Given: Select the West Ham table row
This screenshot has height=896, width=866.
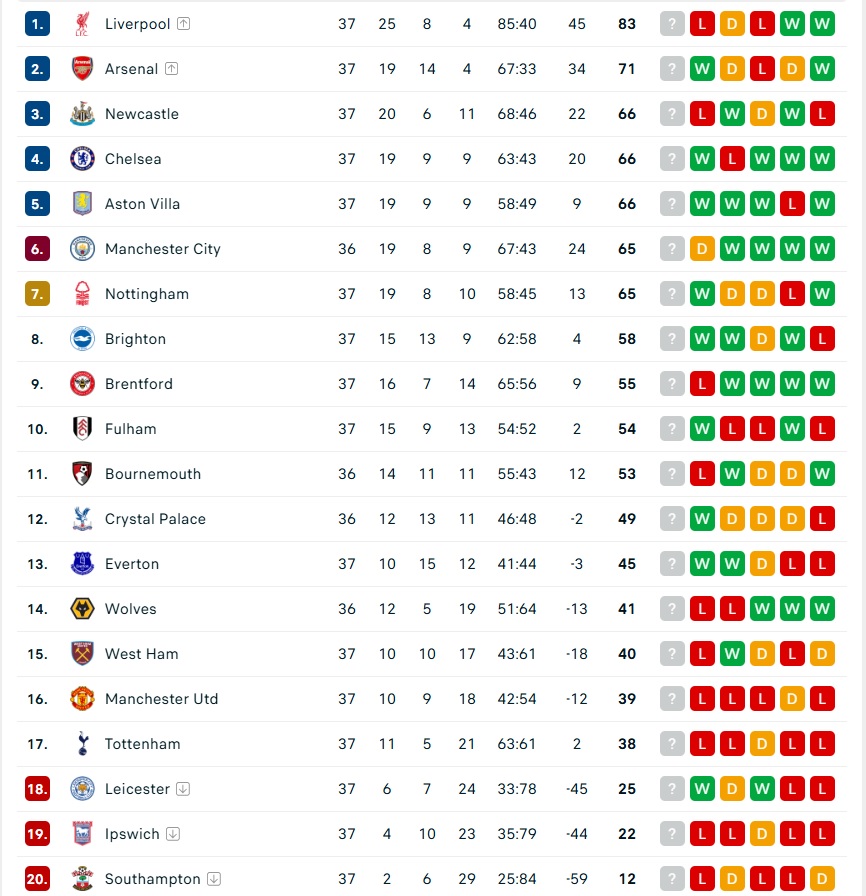Looking at the screenshot, I should point(432,654).
